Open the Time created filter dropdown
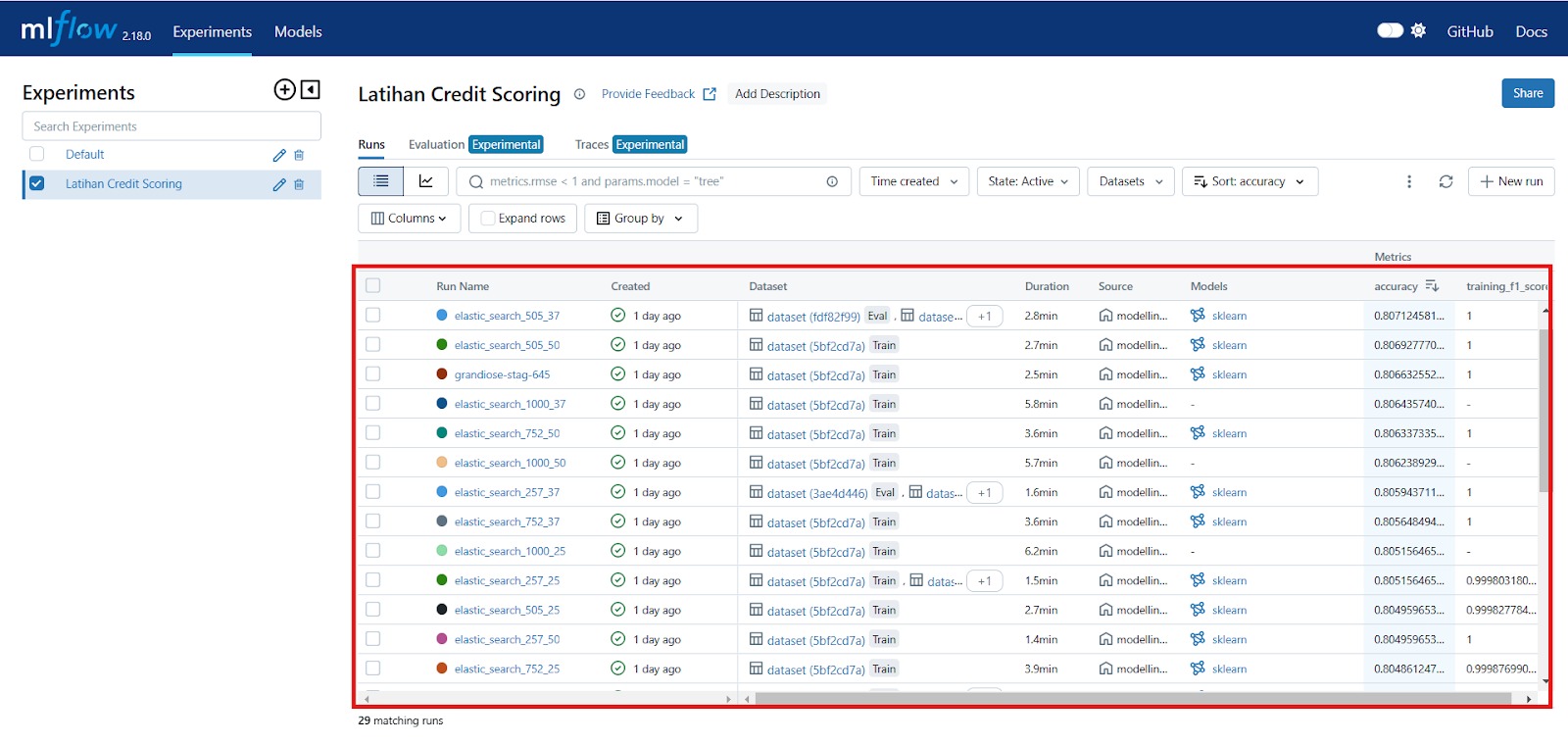The height and width of the screenshot is (744, 1568). [913, 181]
